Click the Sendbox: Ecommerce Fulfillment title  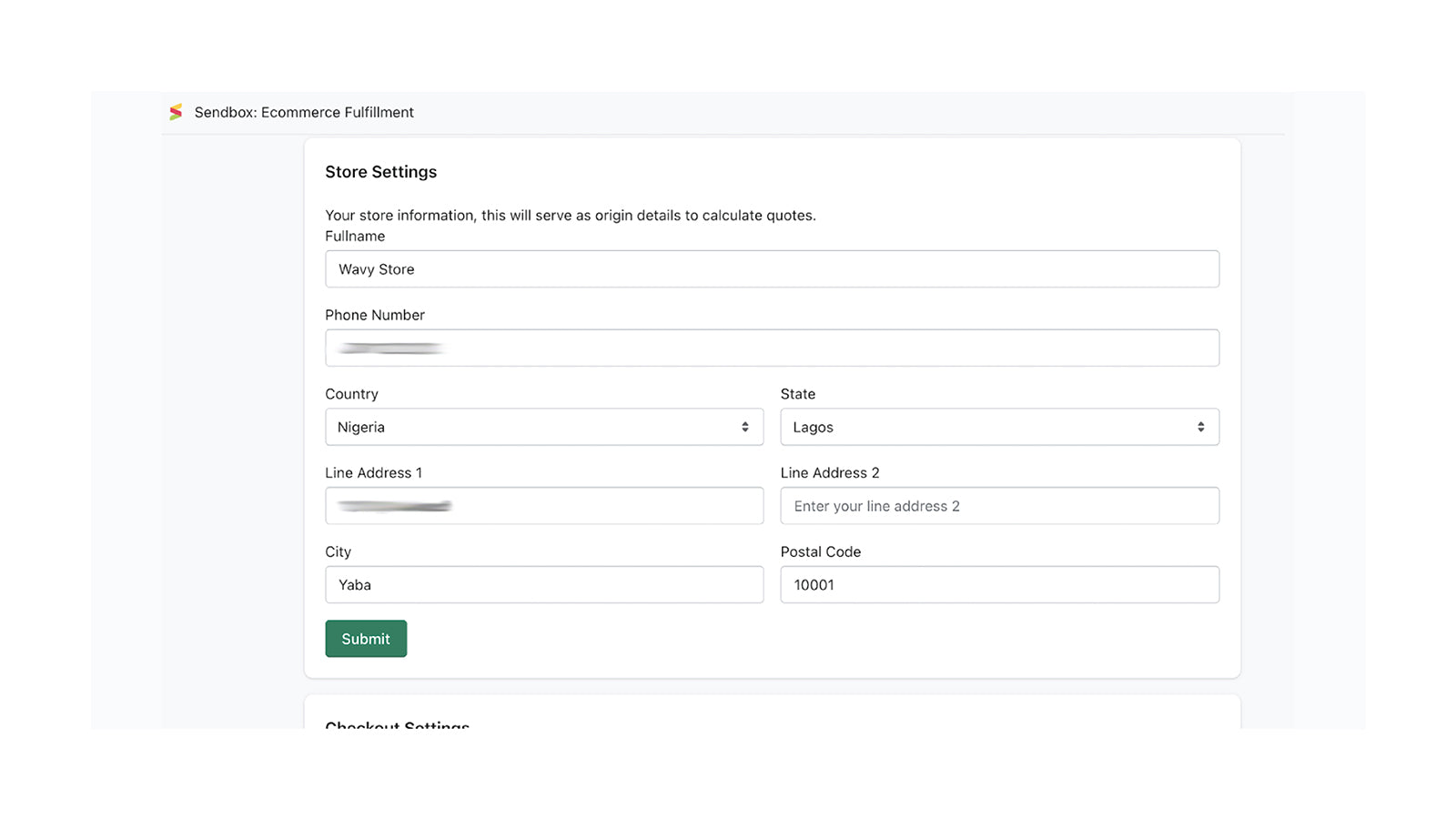click(304, 112)
